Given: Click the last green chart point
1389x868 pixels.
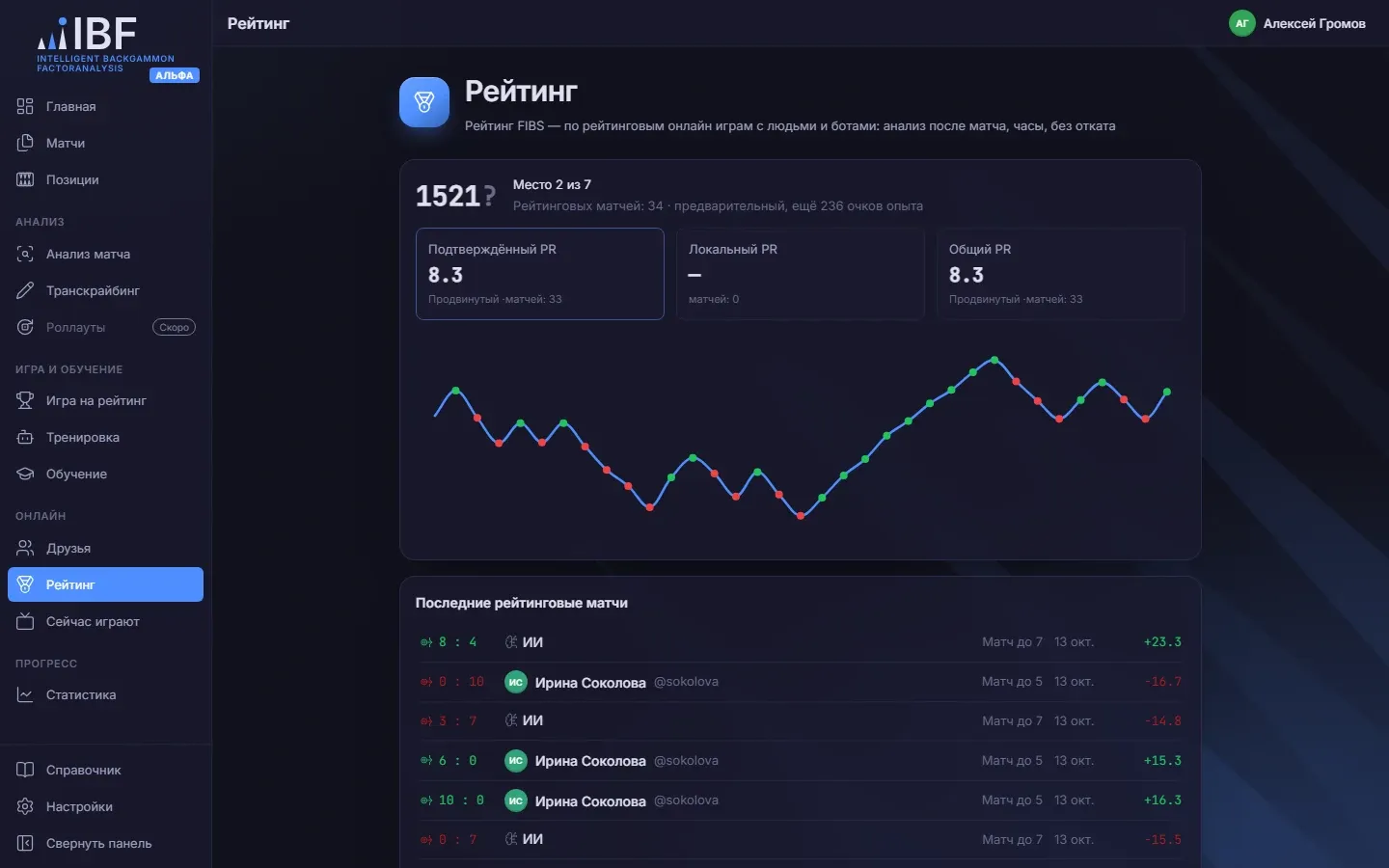Looking at the screenshot, I should pos(1167,392).
